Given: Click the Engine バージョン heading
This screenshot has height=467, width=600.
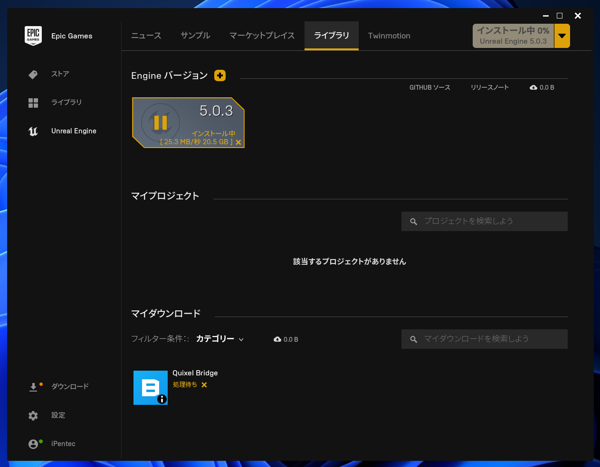Looking at the screenshot, I should 170,75.
